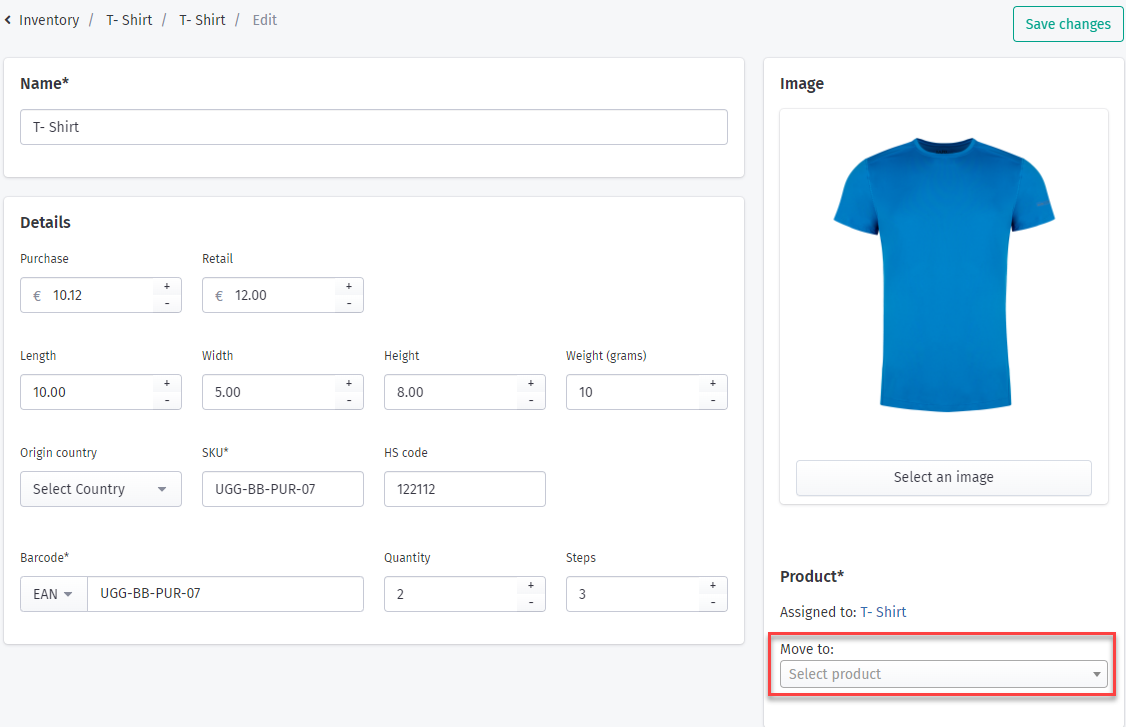Image resolution: width=1126 pixels, height=727 pixels.
Task: Increase the Retail price with plus
Action: click(349, 287)
